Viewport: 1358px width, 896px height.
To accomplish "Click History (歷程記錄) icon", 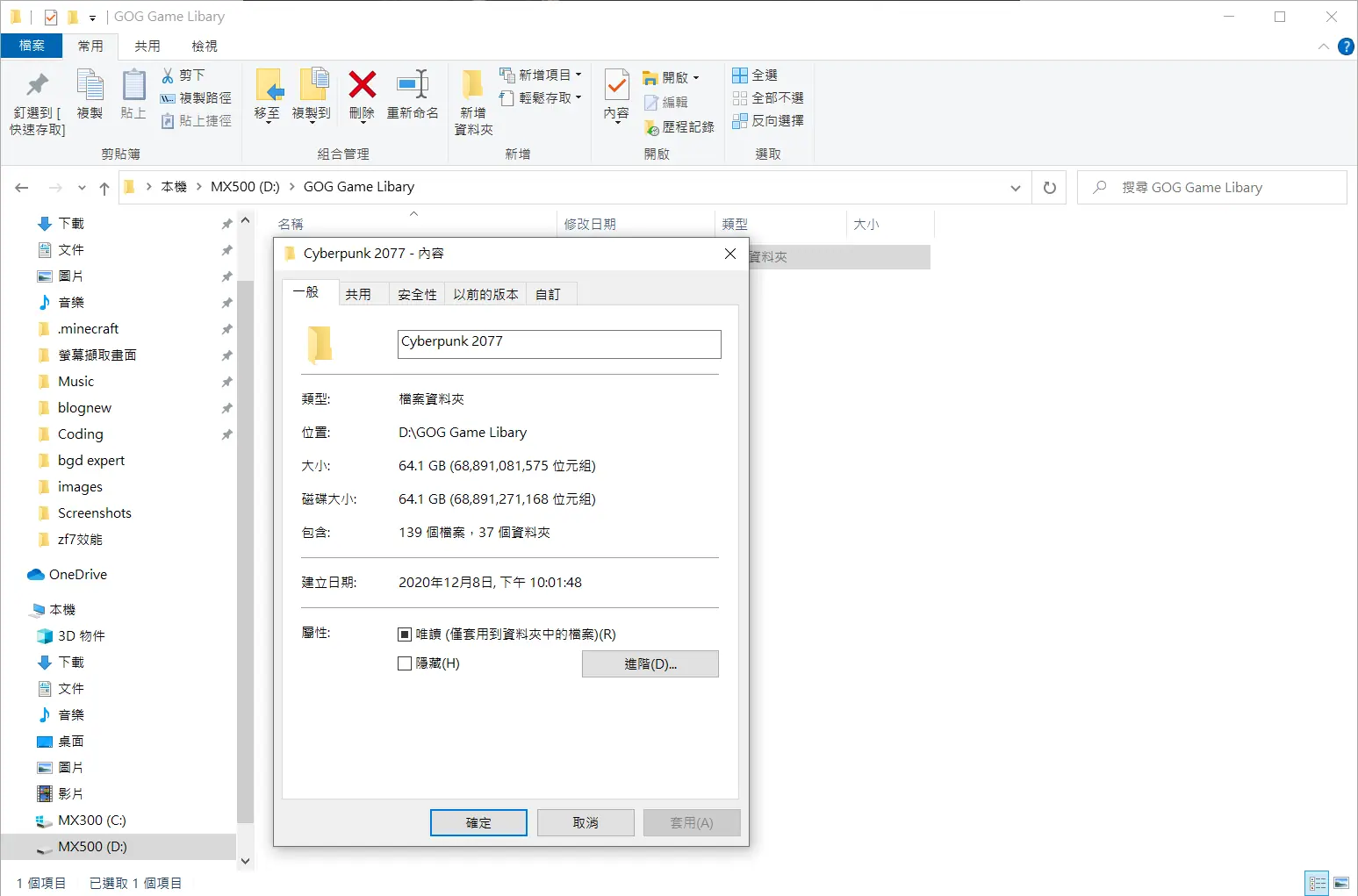I will coord(651,128).
